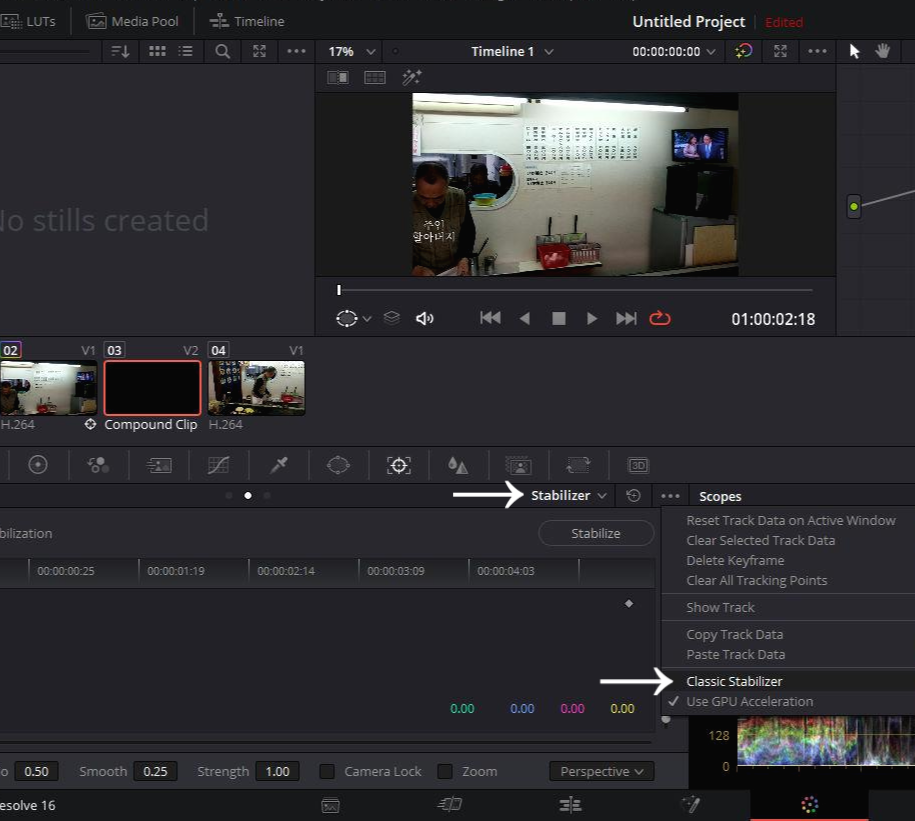Choose Clear Selected Track Data

click(760, 540)
